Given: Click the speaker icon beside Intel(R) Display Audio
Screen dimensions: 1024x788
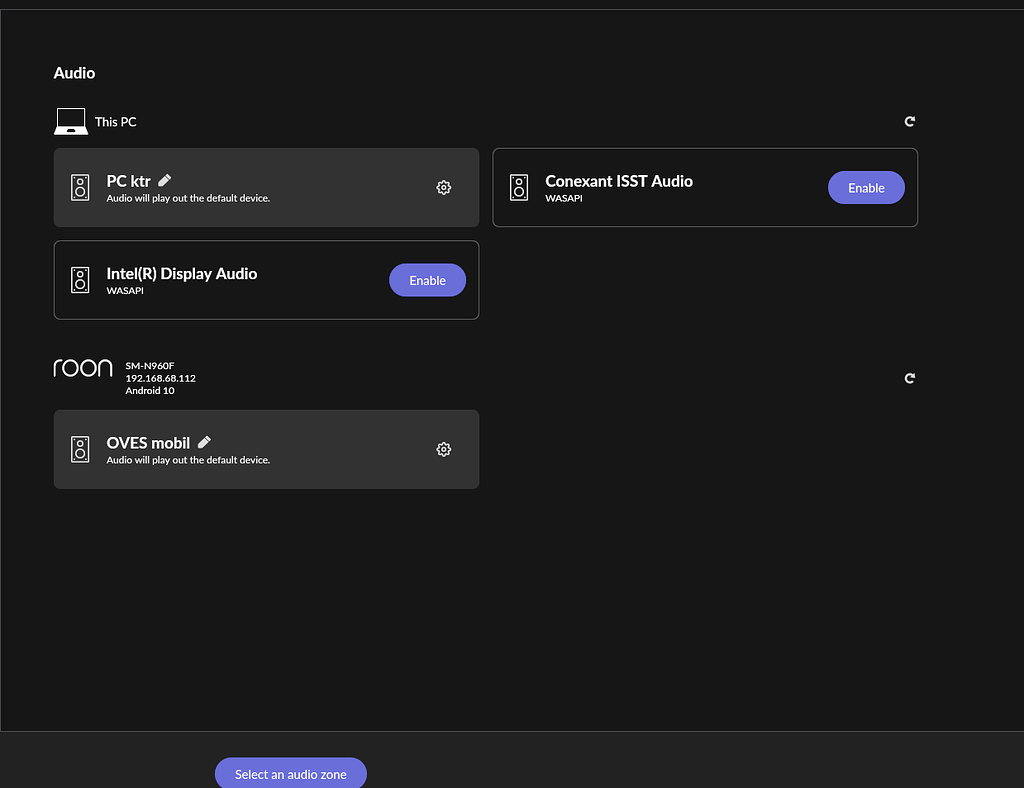Looking at the screenshot, I should tap(80, 280).
